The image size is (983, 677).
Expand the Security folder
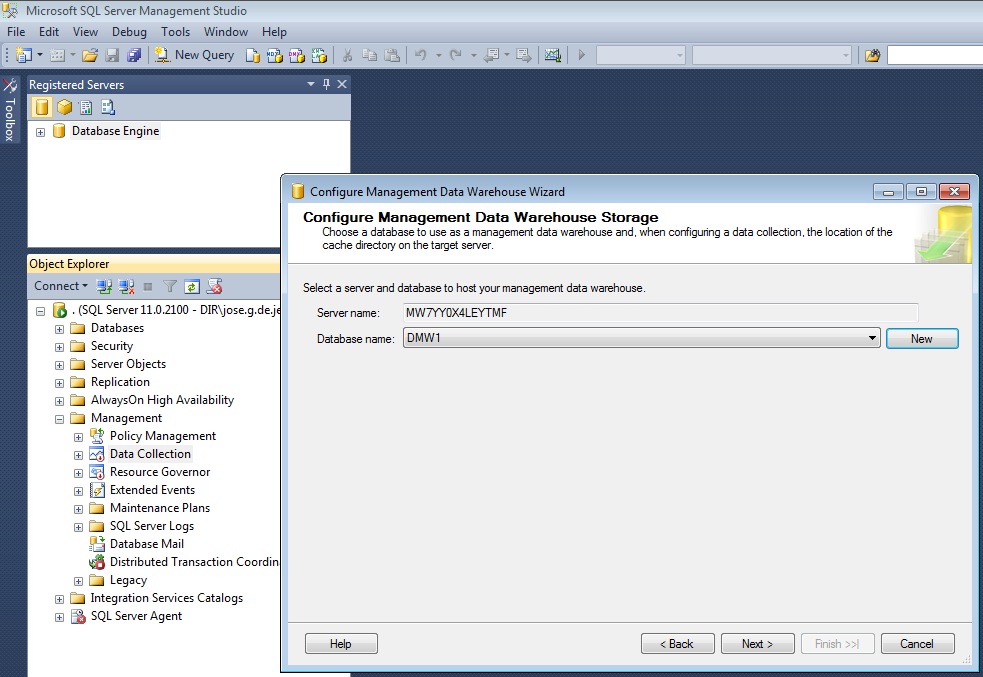click(60, 347)
